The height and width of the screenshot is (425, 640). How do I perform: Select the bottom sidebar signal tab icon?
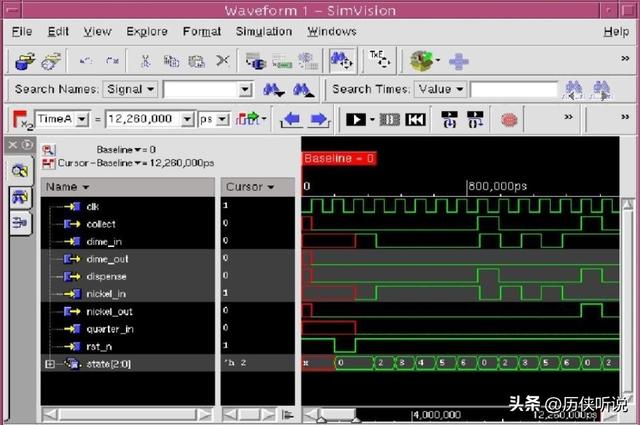tap(20, 223)
